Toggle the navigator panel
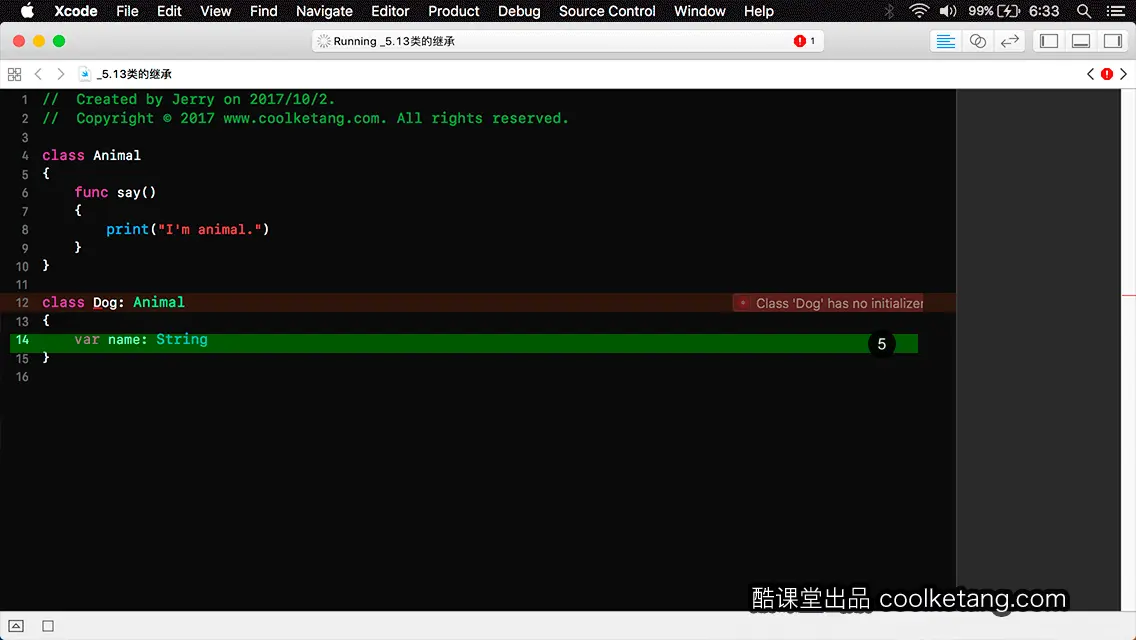 (x=1048, y=41)
